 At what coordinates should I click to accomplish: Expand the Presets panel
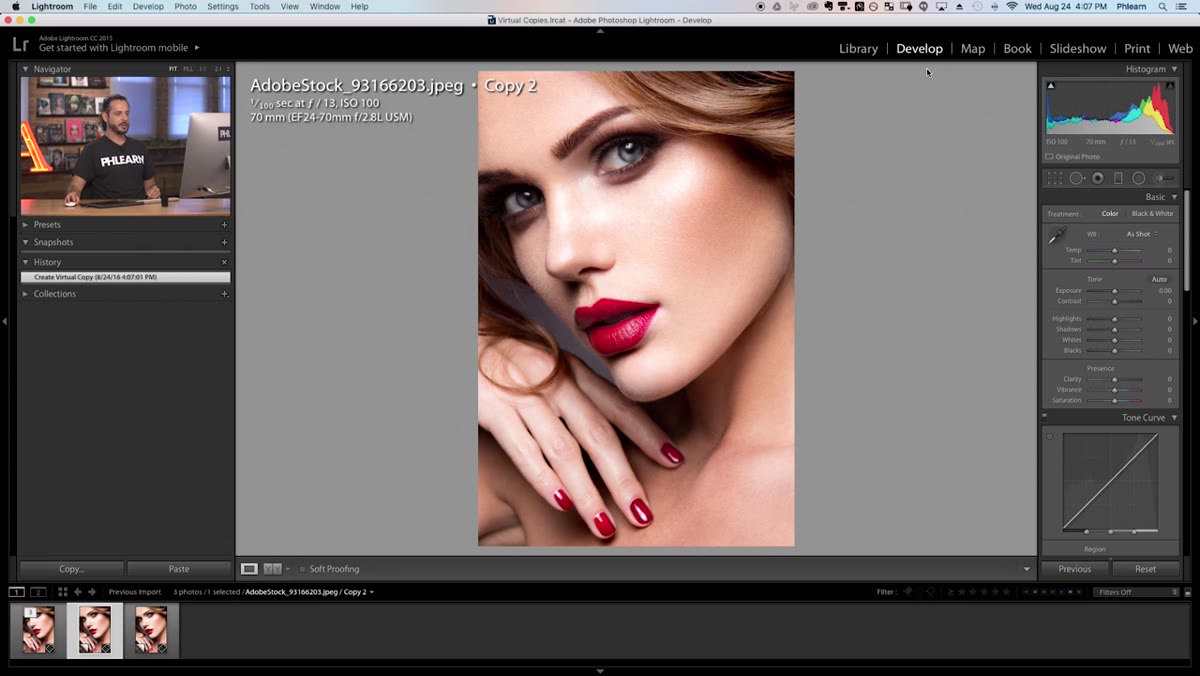coord(26,225)
